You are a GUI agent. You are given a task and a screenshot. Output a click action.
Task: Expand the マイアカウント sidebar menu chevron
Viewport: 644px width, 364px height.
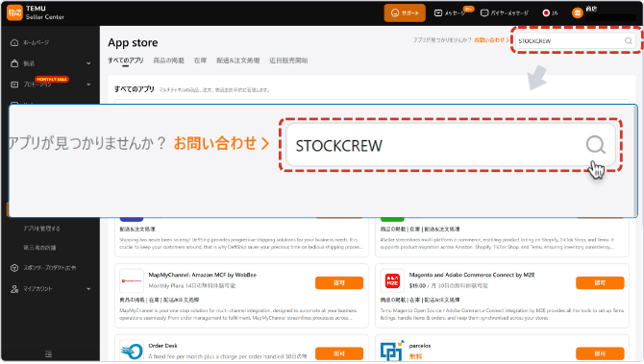(88, 289)
